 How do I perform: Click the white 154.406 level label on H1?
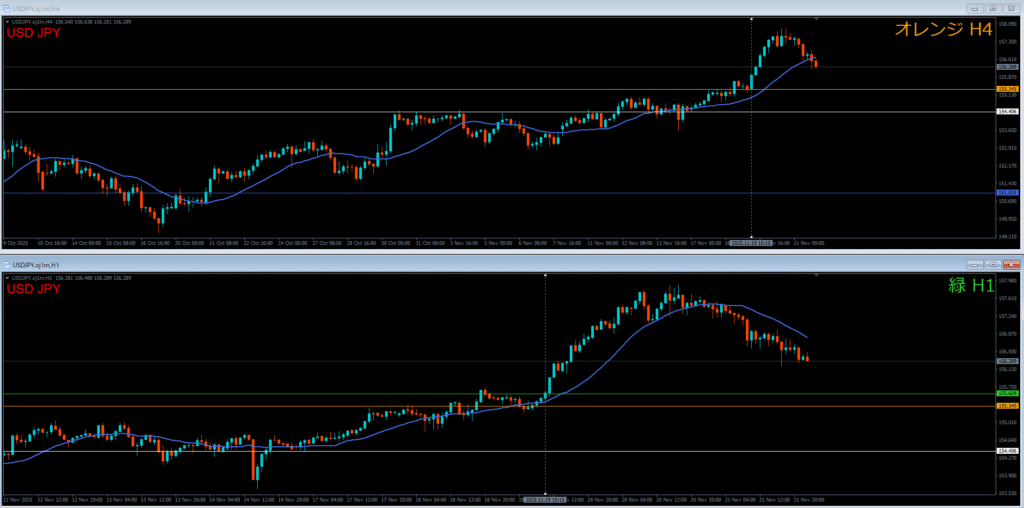pyautogui.click(x=1008, y=451)
